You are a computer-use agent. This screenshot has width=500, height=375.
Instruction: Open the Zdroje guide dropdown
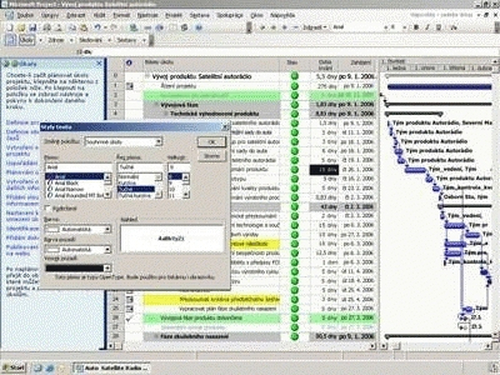point(71,40)
